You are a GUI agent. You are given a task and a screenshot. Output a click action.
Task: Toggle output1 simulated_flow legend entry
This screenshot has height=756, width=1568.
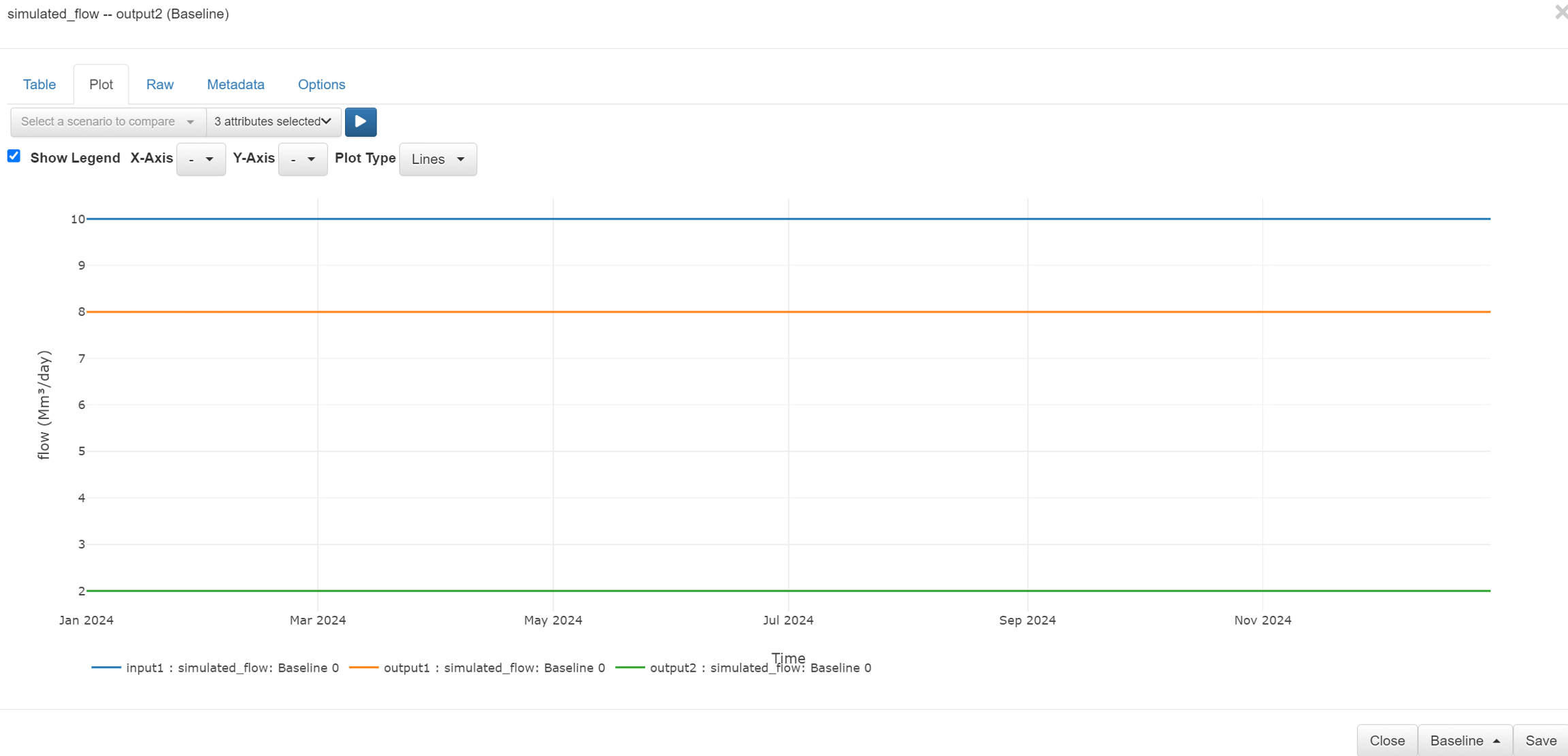click(x=493, y=668)
